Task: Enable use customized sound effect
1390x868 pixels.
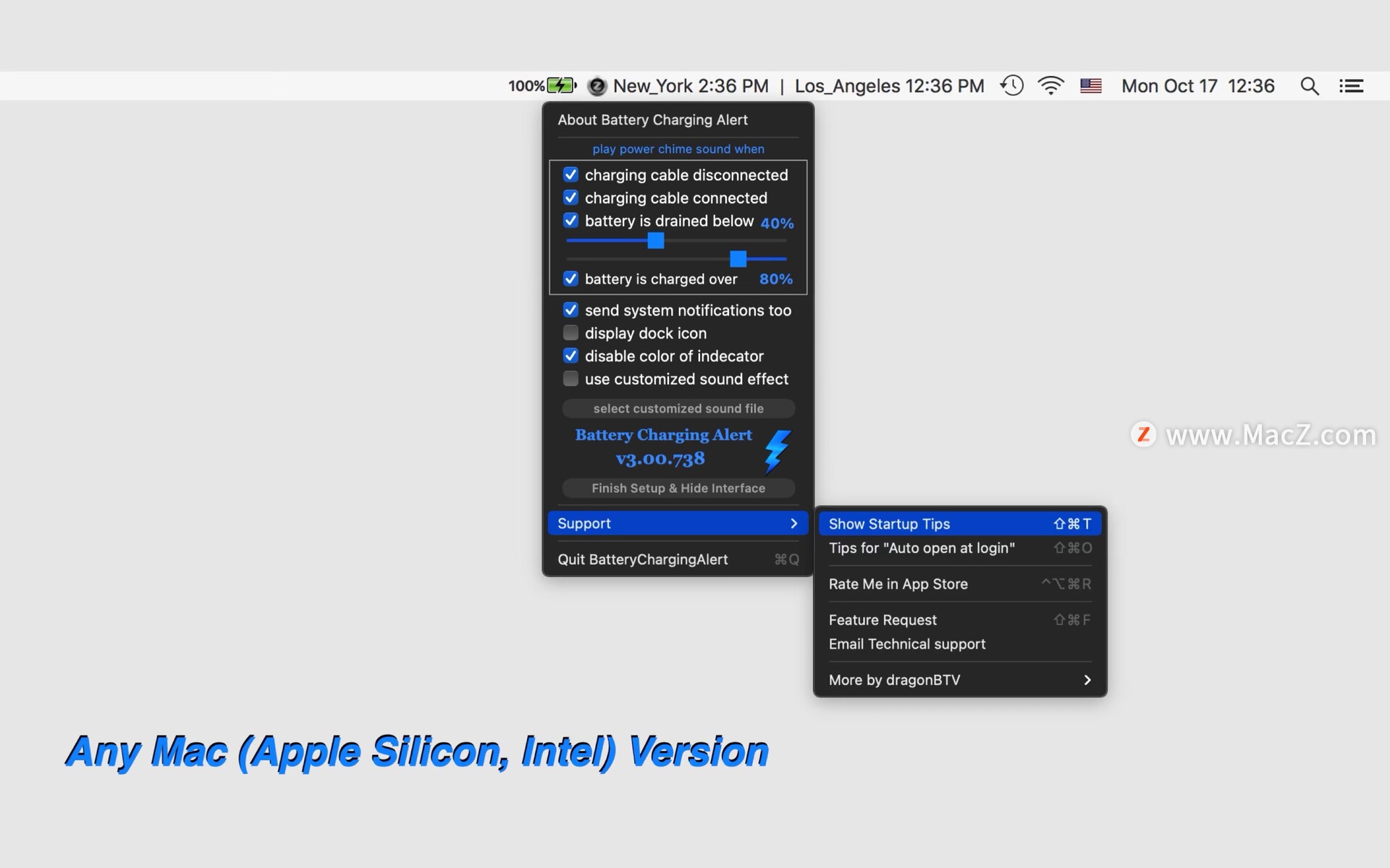Action: tap(570, 379)
